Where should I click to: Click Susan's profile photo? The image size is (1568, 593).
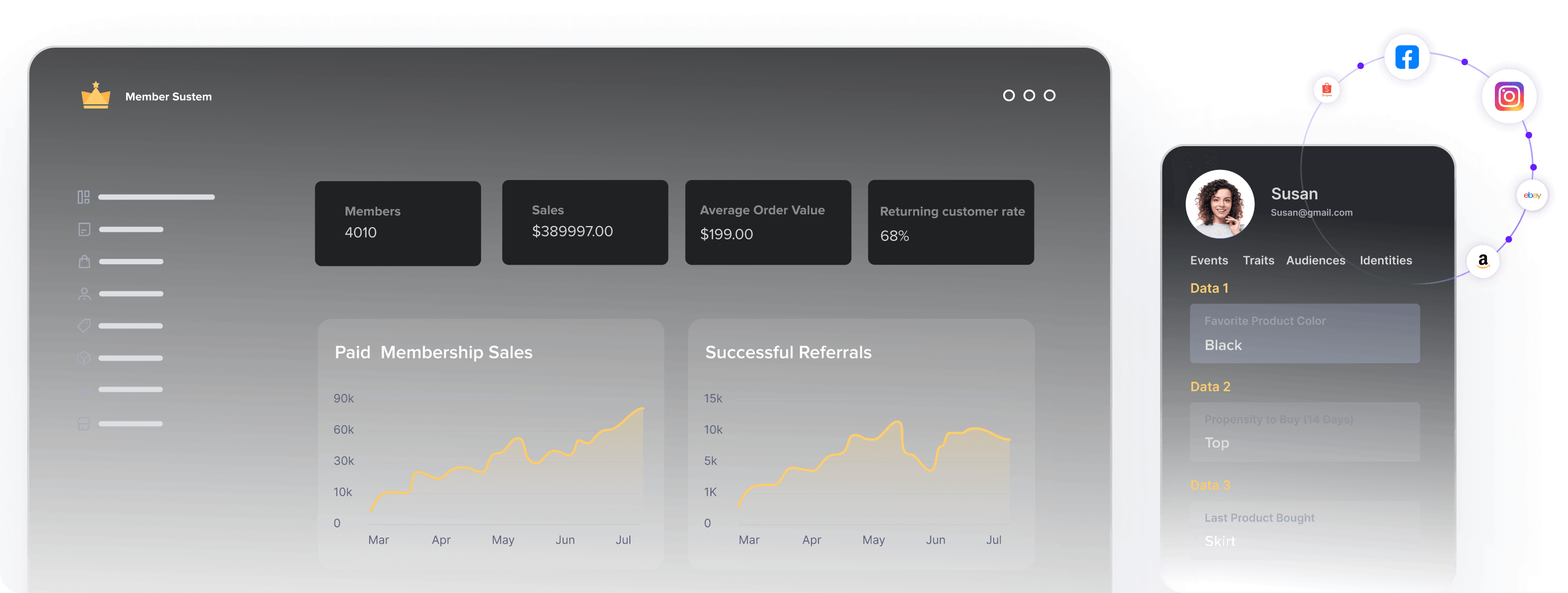pyautogui.click(x=1220, y=204)
